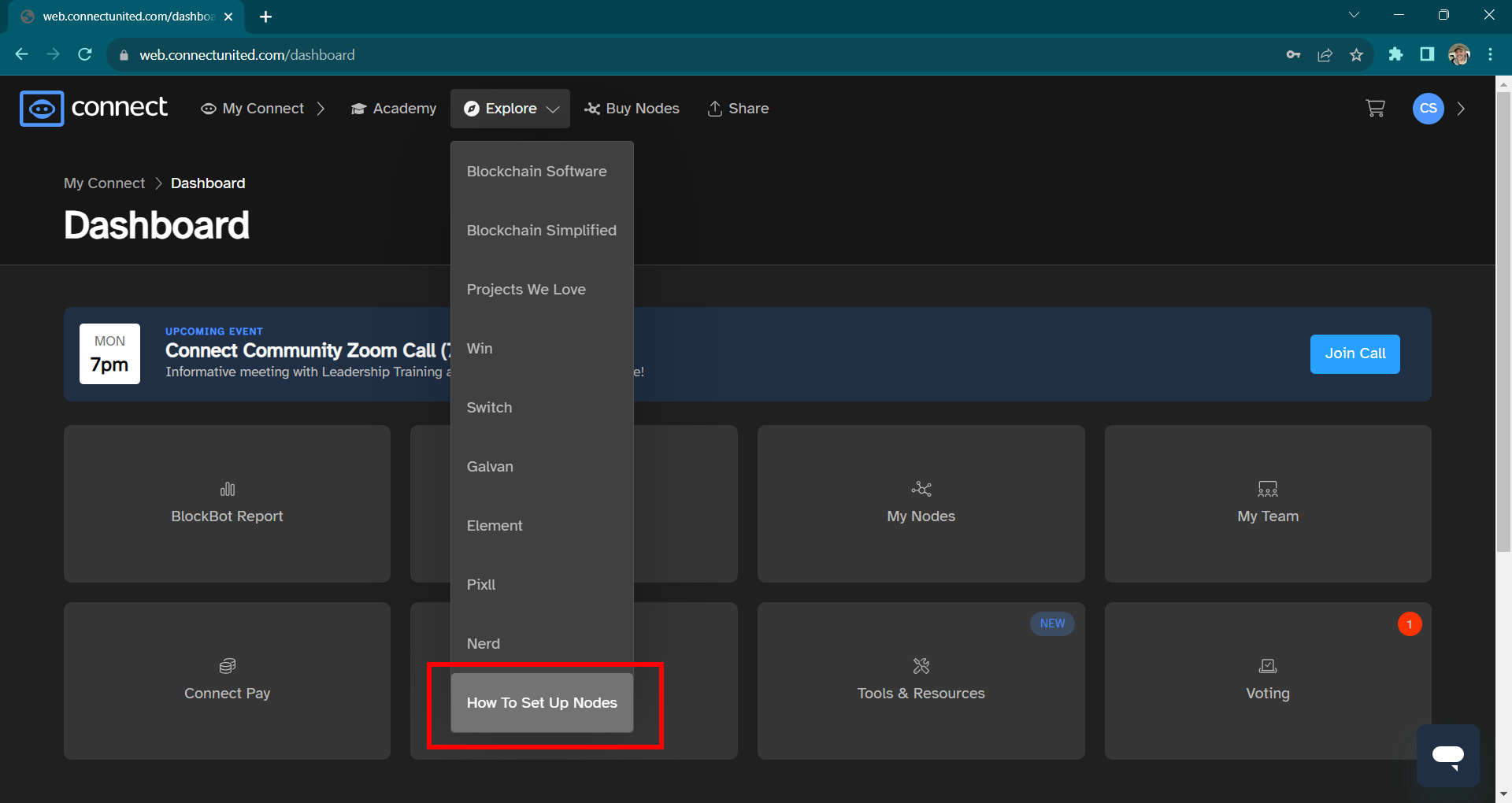The width and height of the screenshot is (1512, 803).
Task: Bookmark this page with star icon
Action: 1356,54
